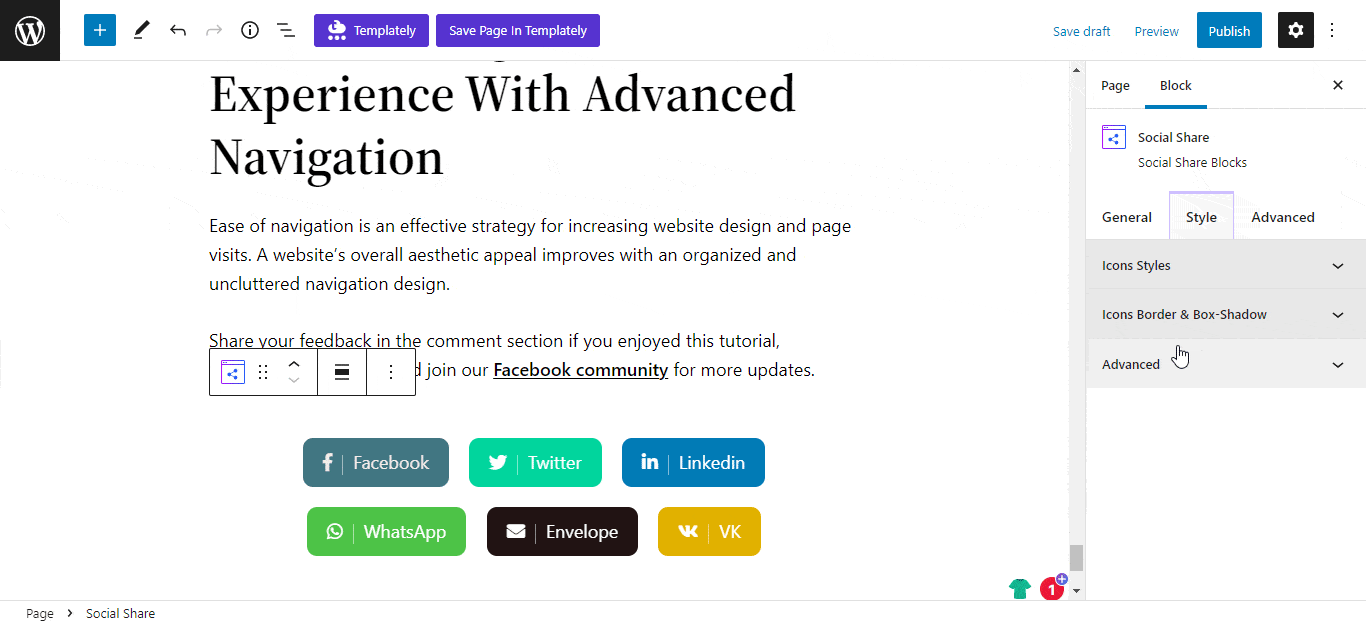The image size is (1366, 625).
Task: Click the Twitter share button
Action: coord(535,463)
